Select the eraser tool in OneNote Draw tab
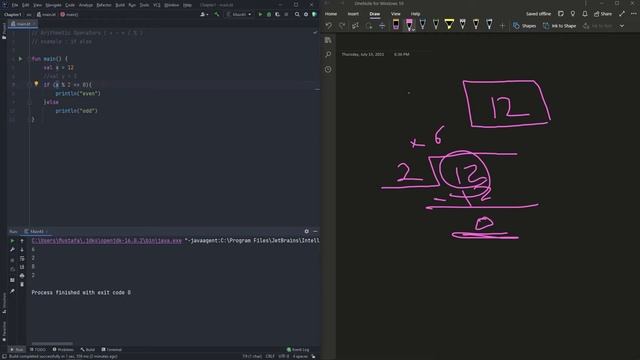Viewport: 640px width, 360px height. [x=396, y=25]
